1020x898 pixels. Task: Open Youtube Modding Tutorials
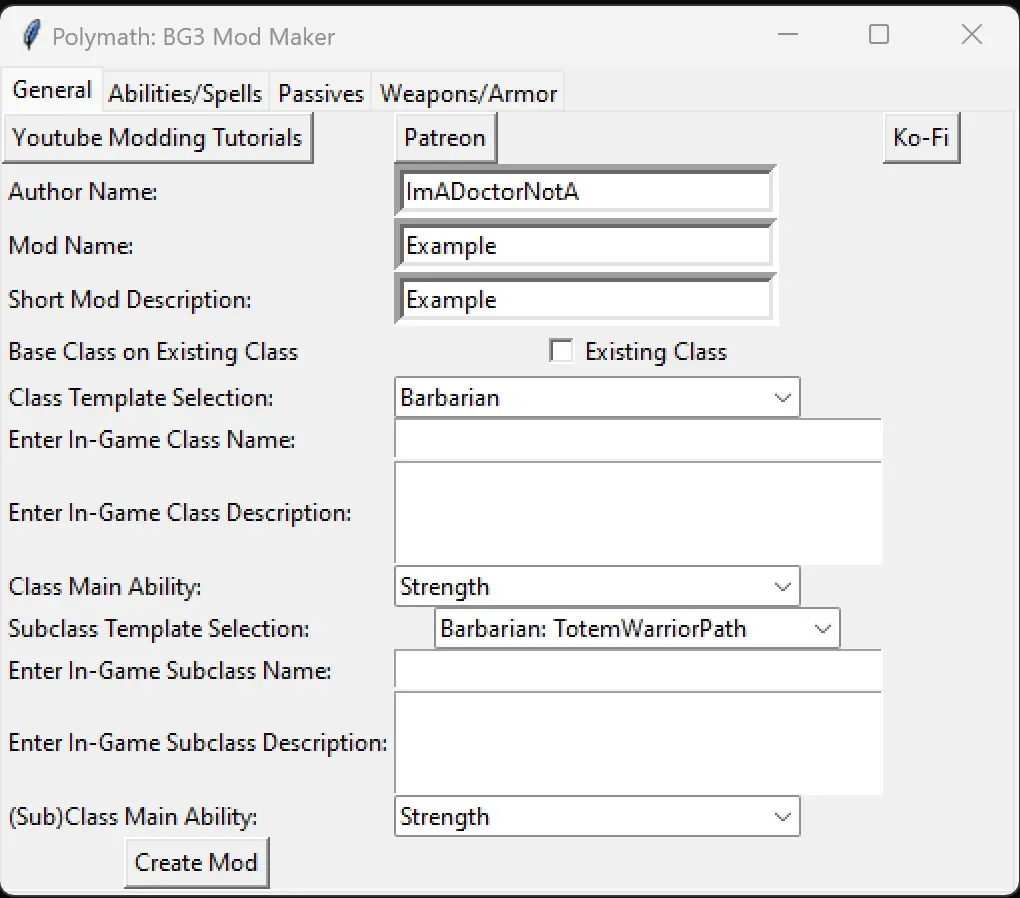[x=157, y=137]
